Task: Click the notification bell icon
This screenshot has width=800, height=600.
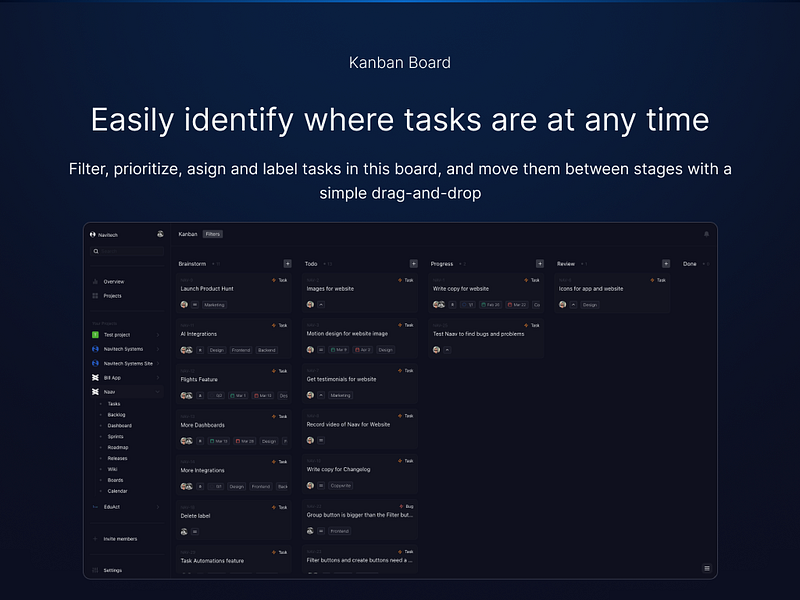Action: click(x=707, y=234)
